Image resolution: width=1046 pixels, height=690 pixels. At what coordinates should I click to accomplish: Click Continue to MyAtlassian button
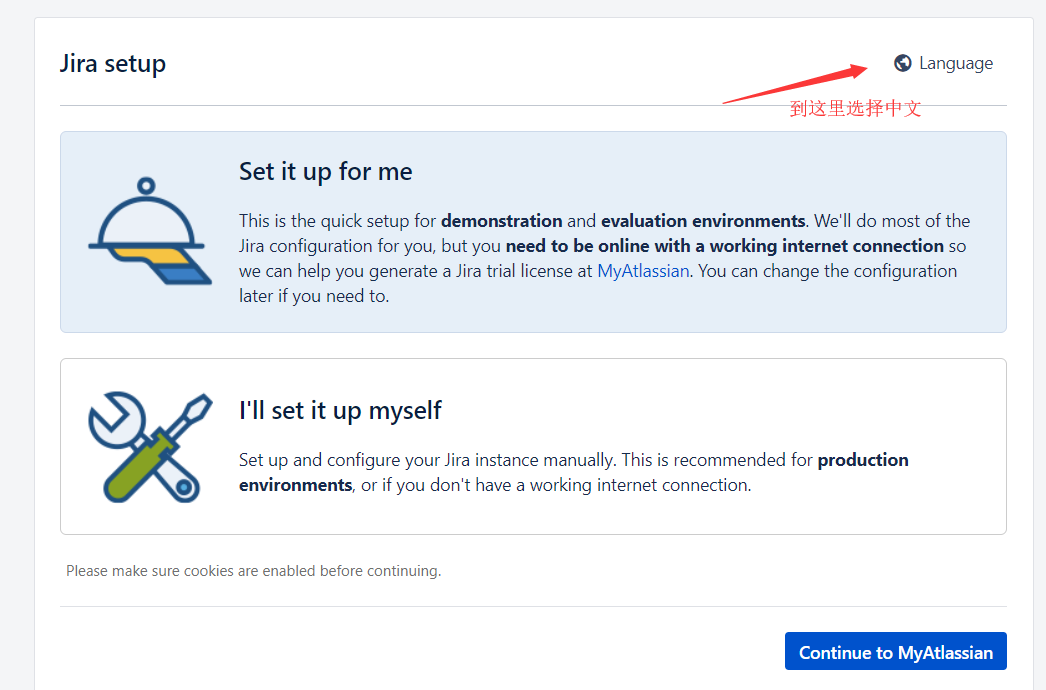pos(895,651)
